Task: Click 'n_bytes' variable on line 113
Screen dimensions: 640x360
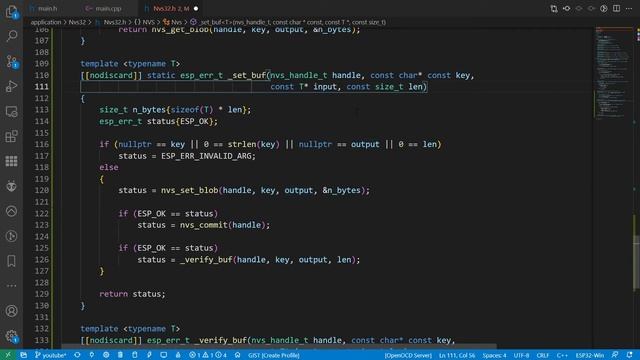Action: pyautogui.click(x=149, y=110)
